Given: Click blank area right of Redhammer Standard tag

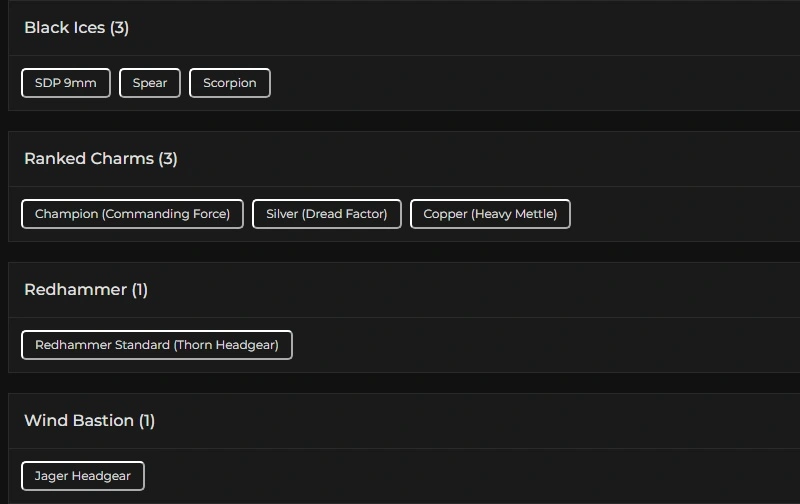Looking at the screenshot, I should pos(540,345).
